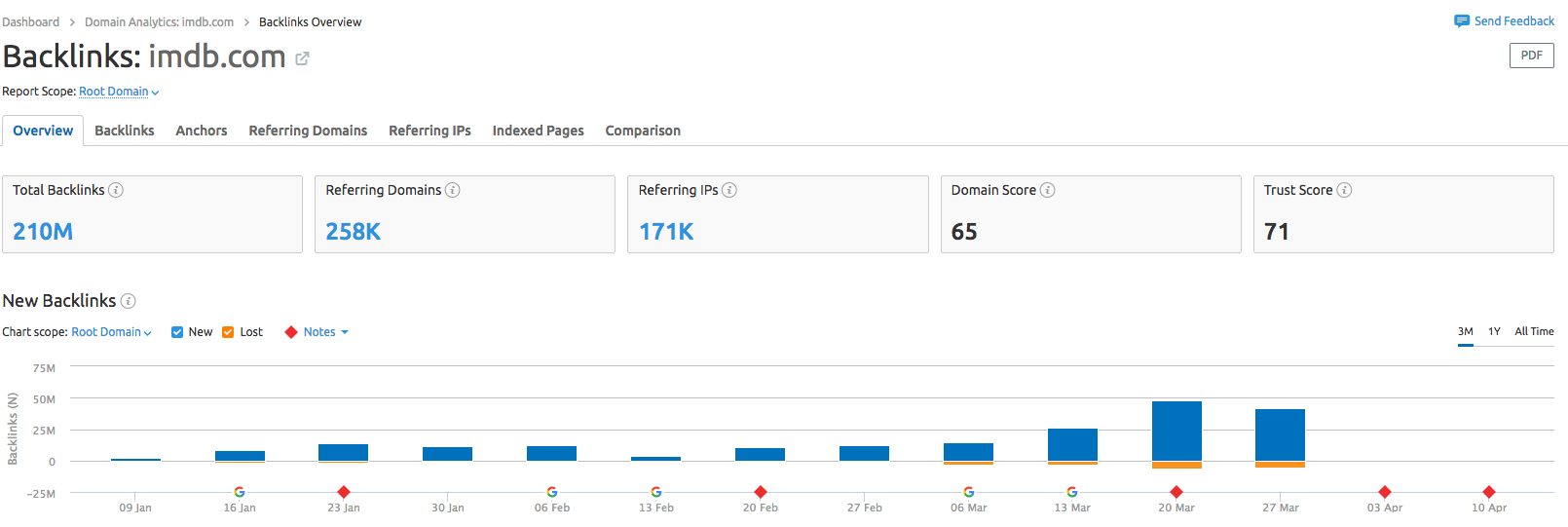This screenshot has height=527, width=1568.
Task: Open red note marker at 10 Apr
Action: pos(1489,492)
